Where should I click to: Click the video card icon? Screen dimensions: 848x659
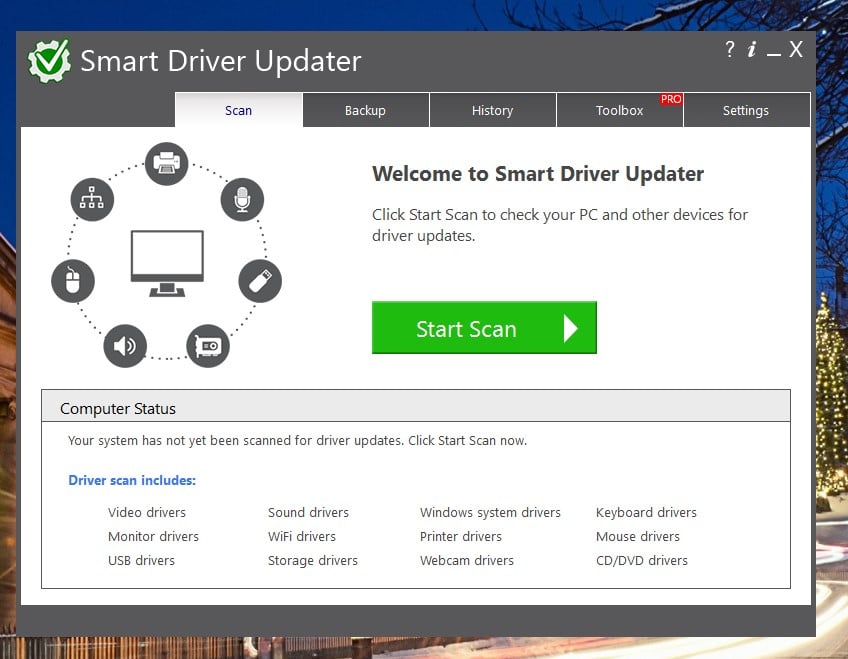[x=208, y=346]
